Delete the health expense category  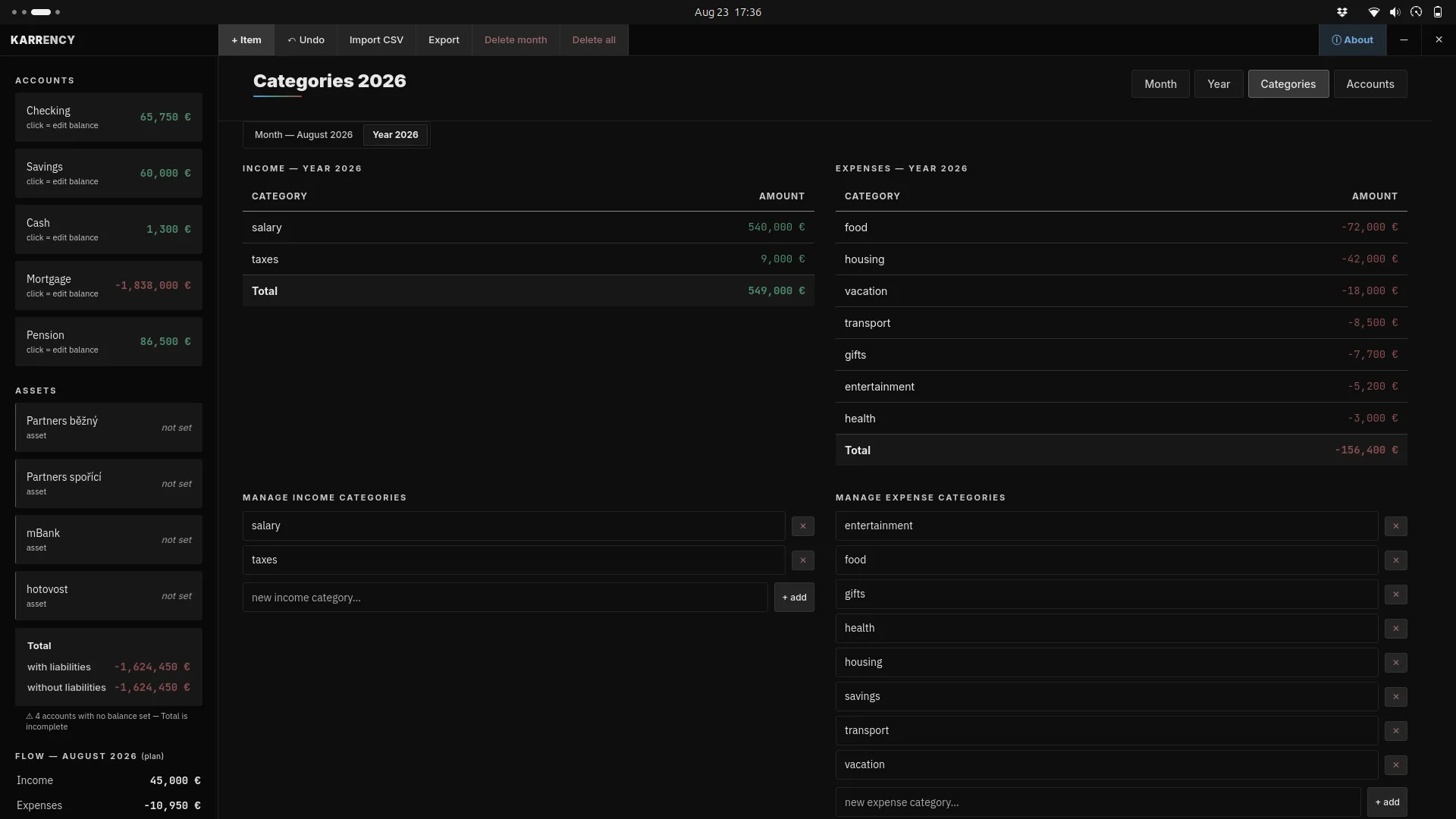point(1395,629)
